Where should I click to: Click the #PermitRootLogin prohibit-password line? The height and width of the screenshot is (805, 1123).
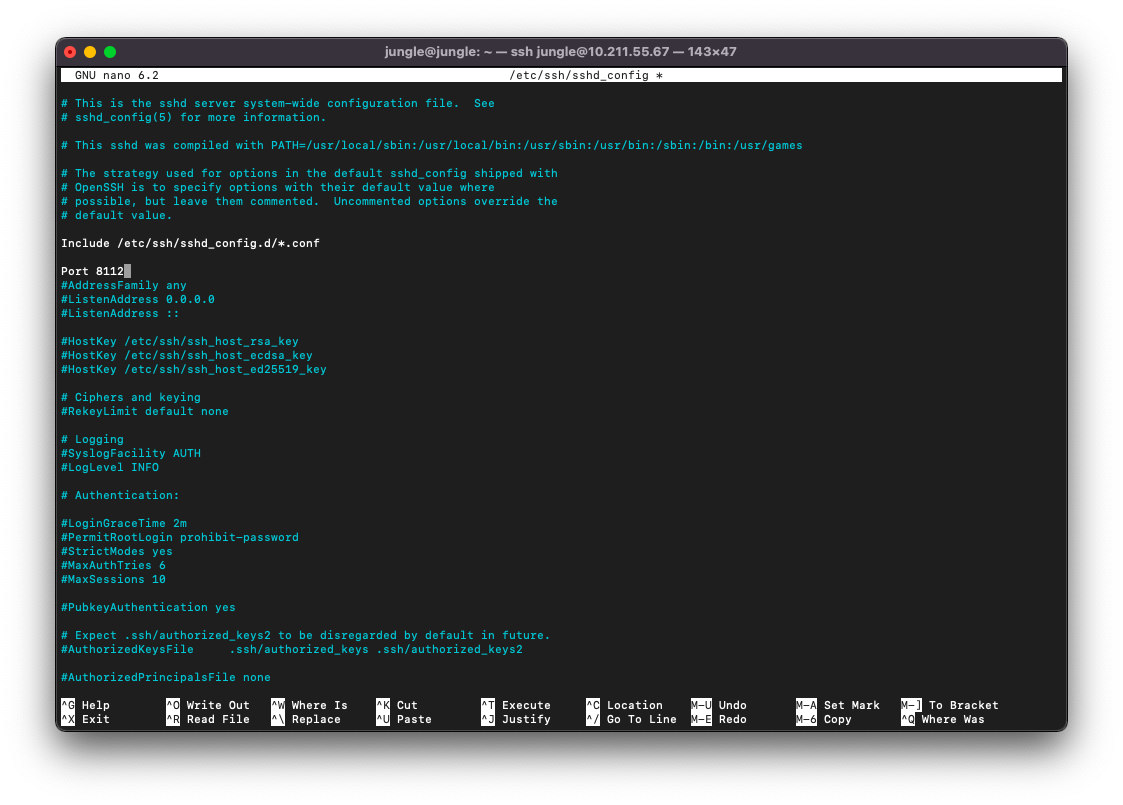point(180,537)
